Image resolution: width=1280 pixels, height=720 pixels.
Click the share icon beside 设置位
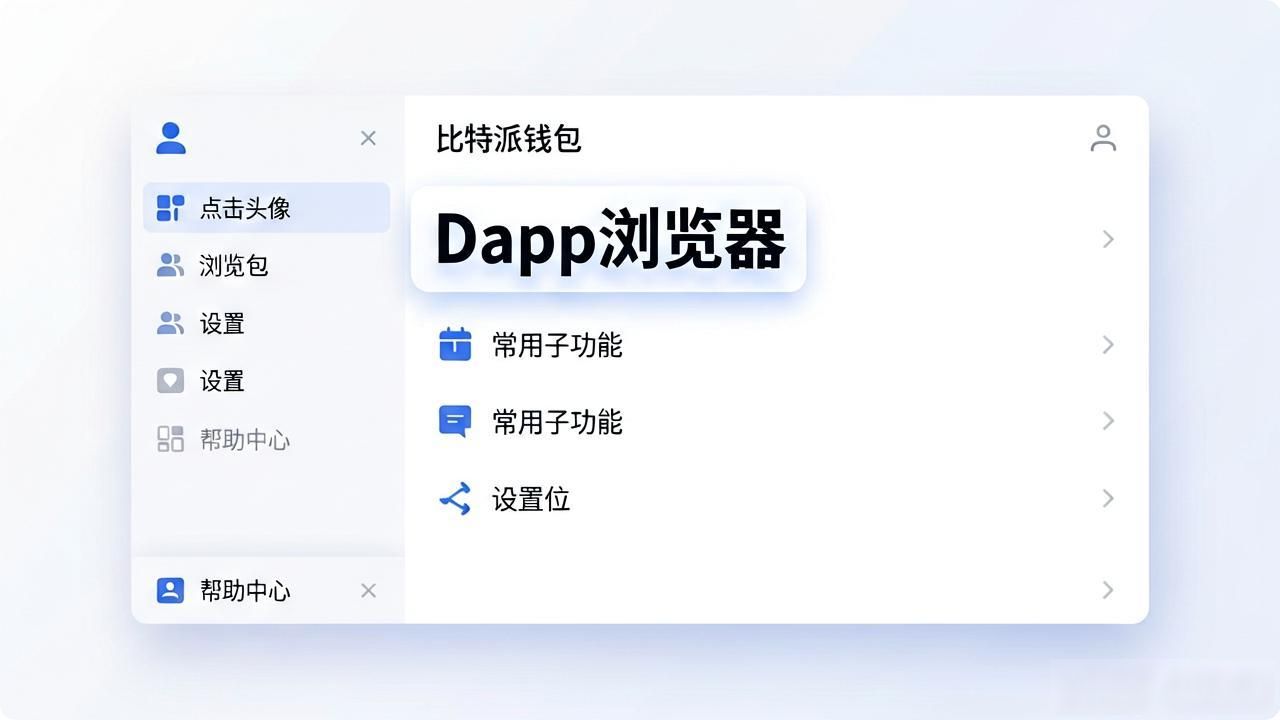(x=455, y=498)
